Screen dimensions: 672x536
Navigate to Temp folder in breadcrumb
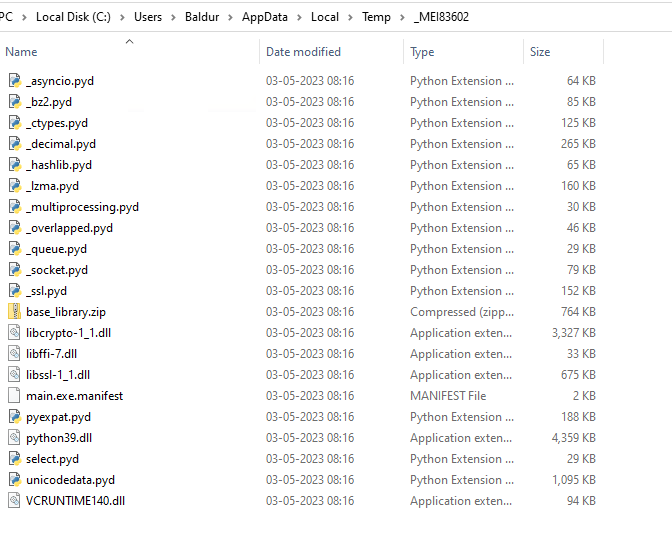tap(376, 17)
